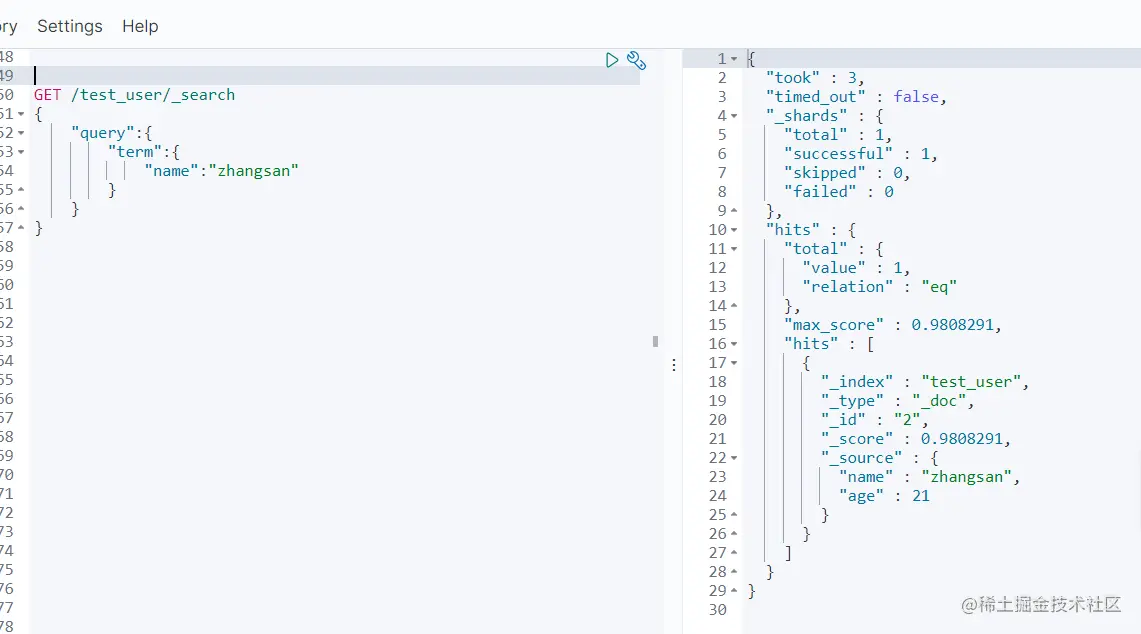Click the fold end marker on response line 14
The image size is (1141, 634).
click(734, 306)
